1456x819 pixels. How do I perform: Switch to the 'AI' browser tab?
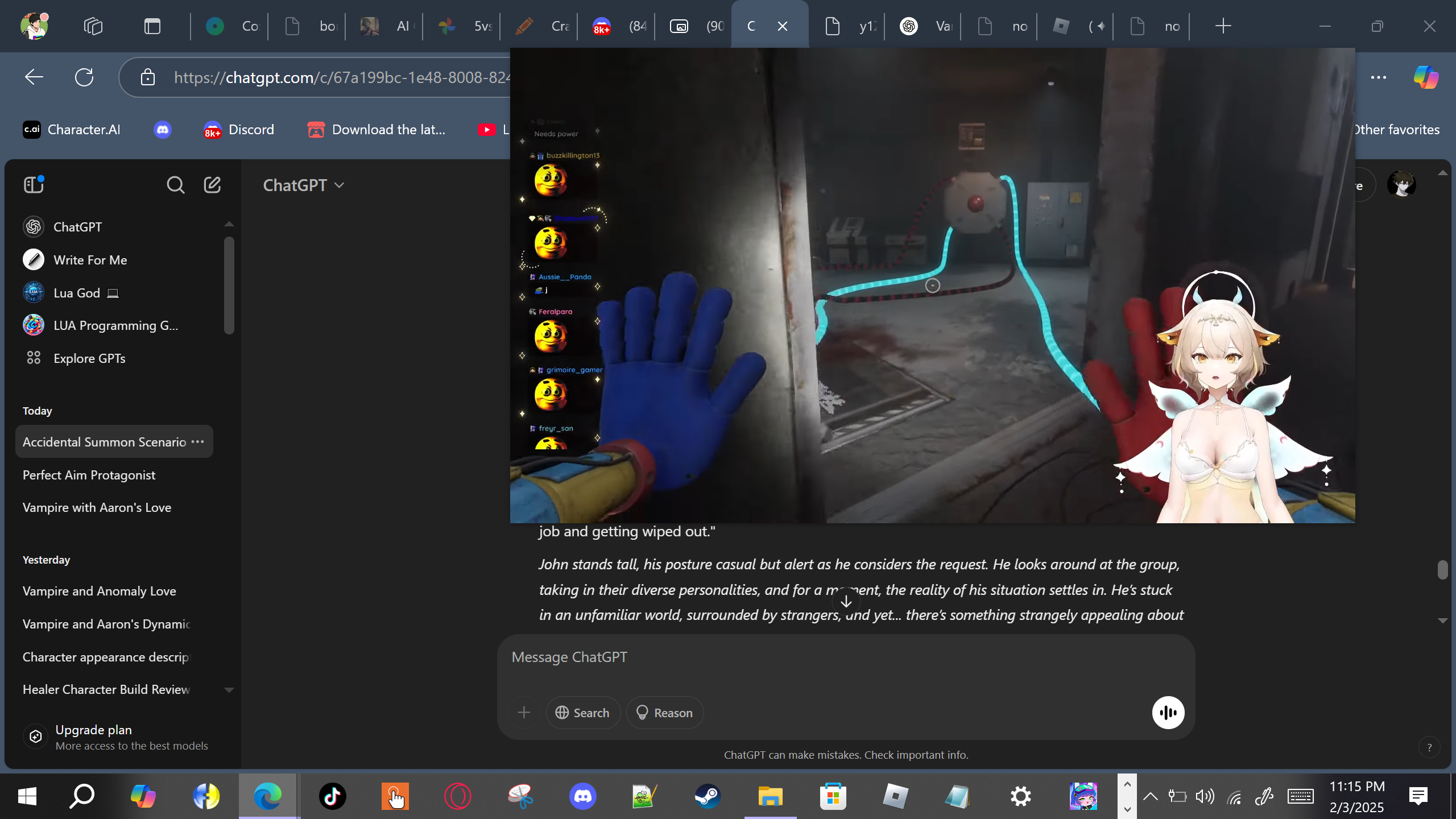point(386,26)
